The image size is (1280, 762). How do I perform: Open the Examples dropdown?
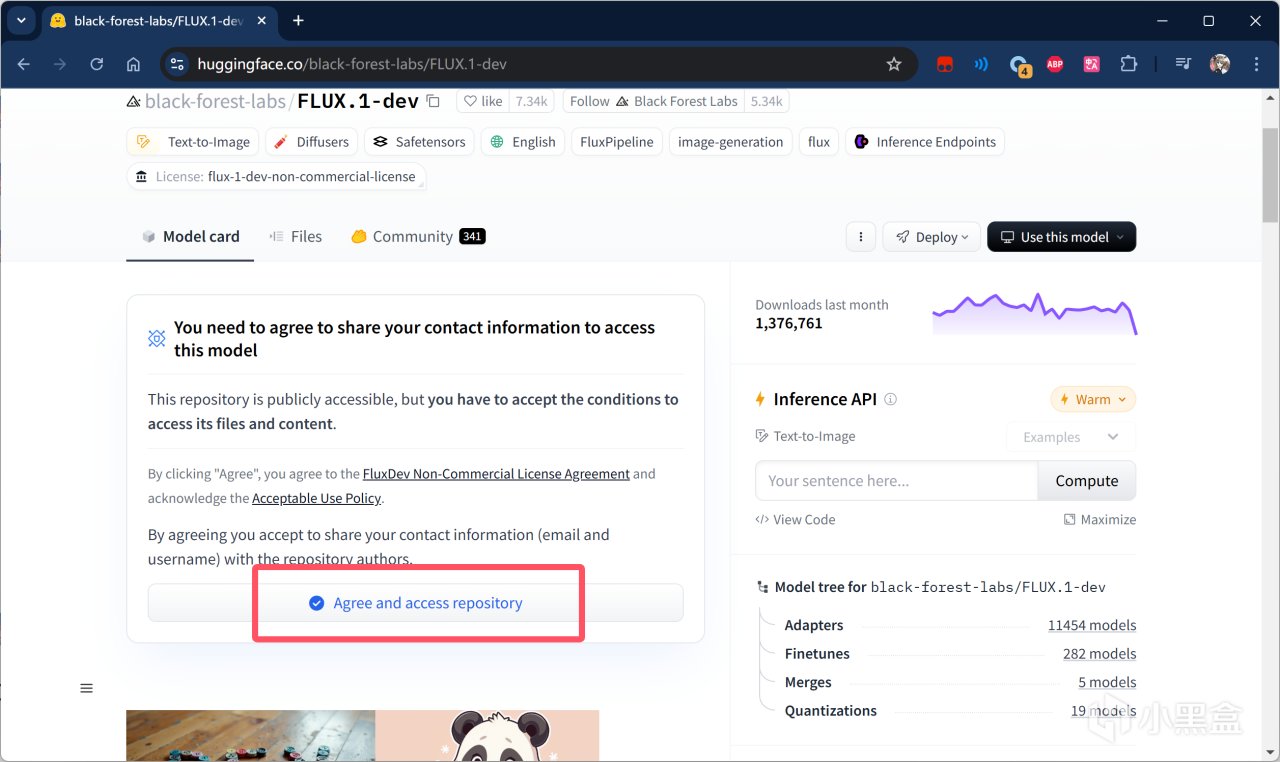(1070, 437)
